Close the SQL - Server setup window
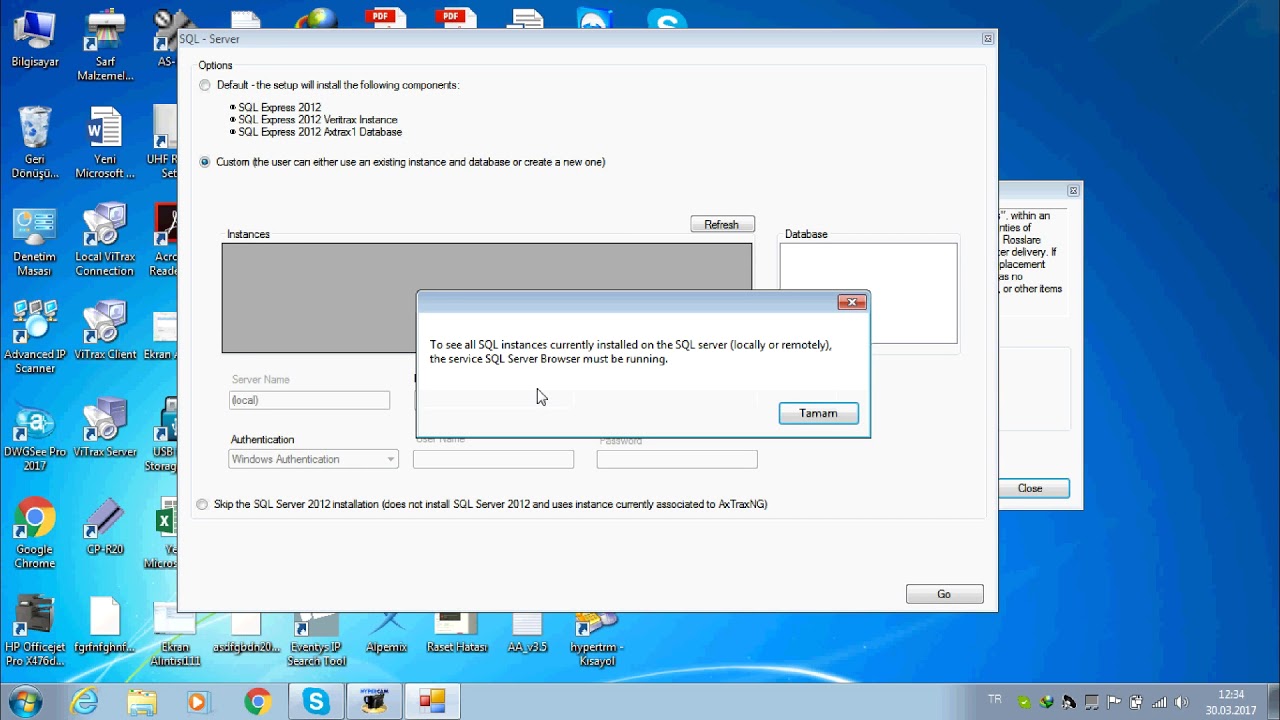1280x720 pixels. 987,39
